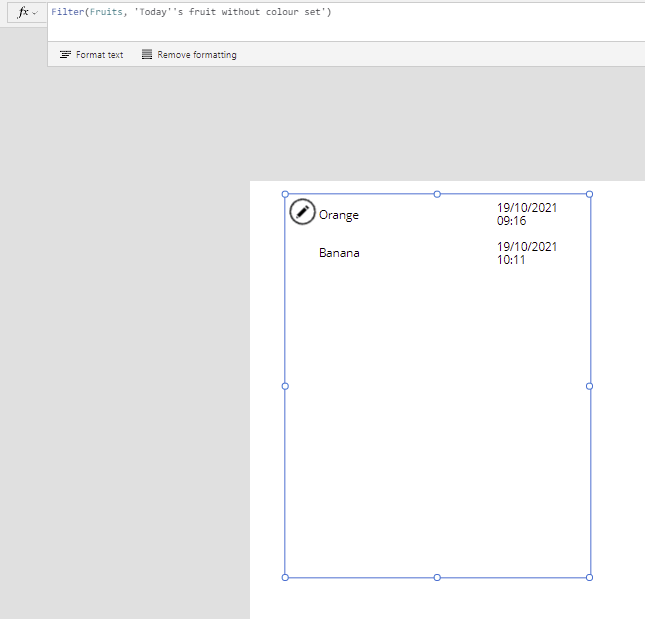The height and width of the screenshot is (619, 645).
Task: Click the 19/10/2021 09:16 date label
Action: (527, 214)
